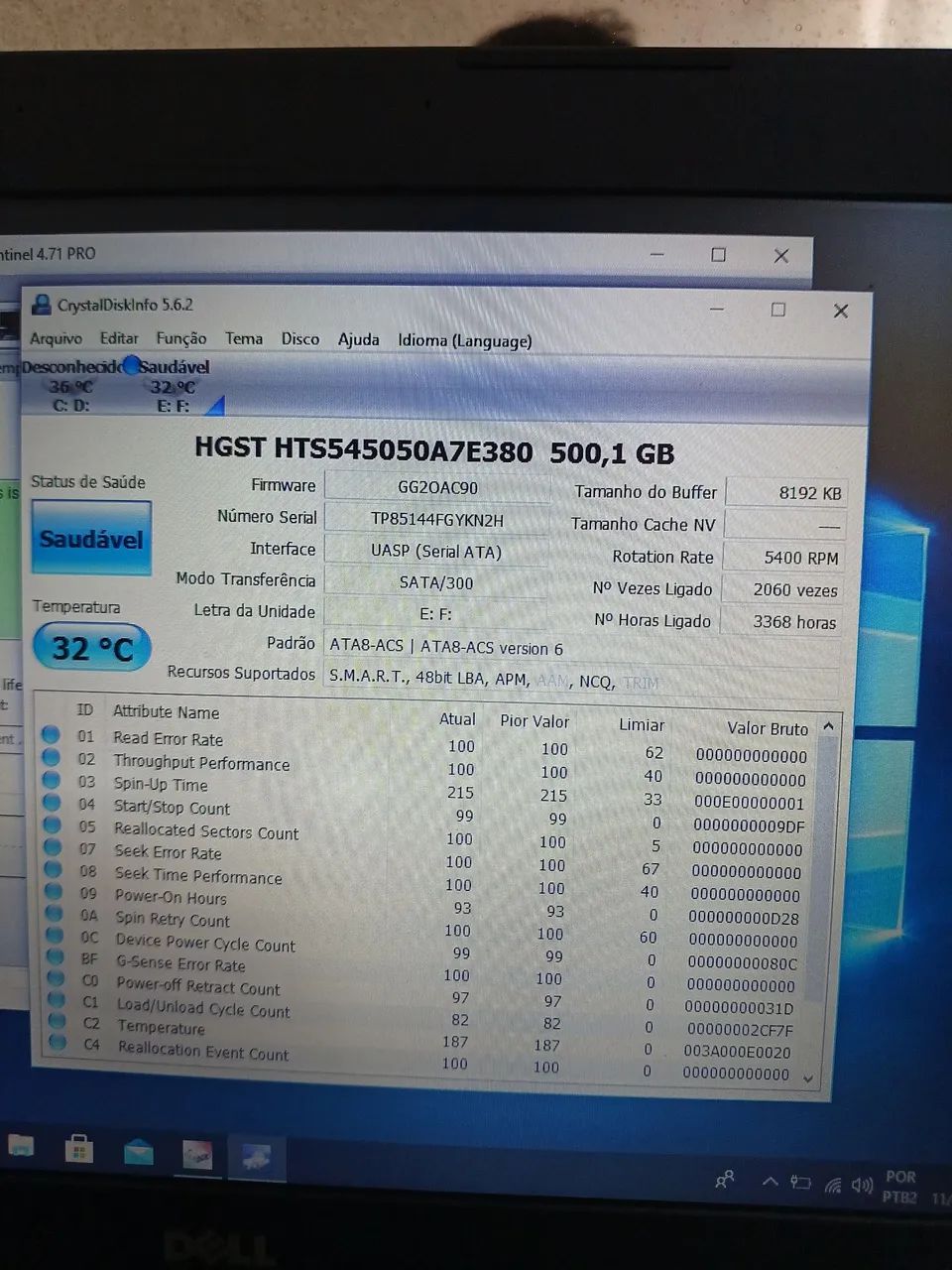952x1270 pixels.
Task: Click the volume speaker tray icon
Action: pos(862,1186)
